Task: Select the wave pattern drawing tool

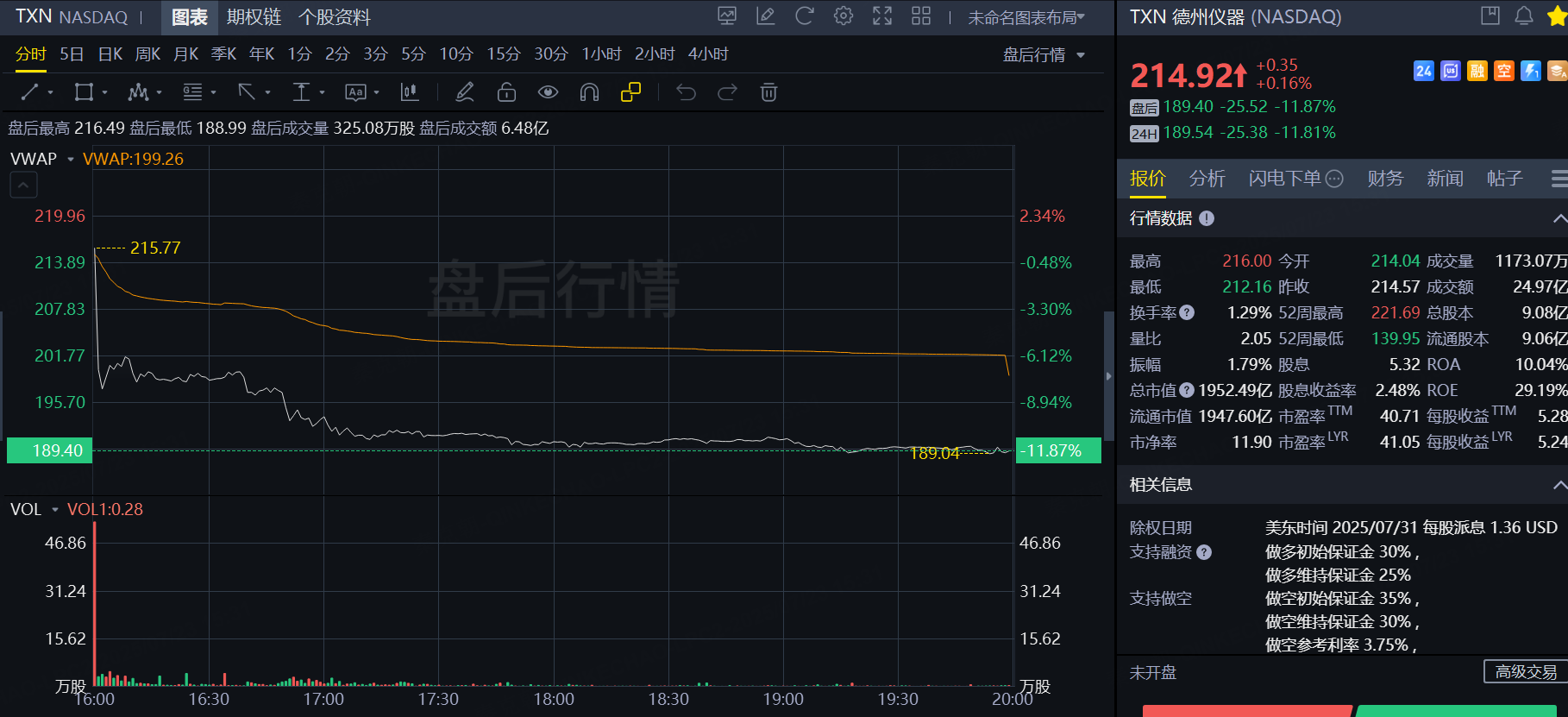Action: tap(138, 92)
